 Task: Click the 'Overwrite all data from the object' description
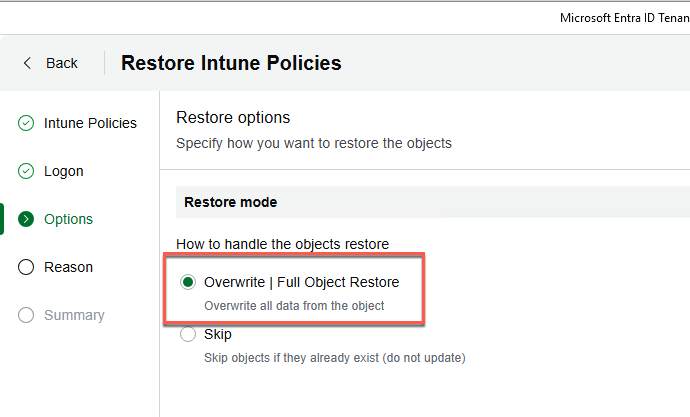(x=294, y=305)
